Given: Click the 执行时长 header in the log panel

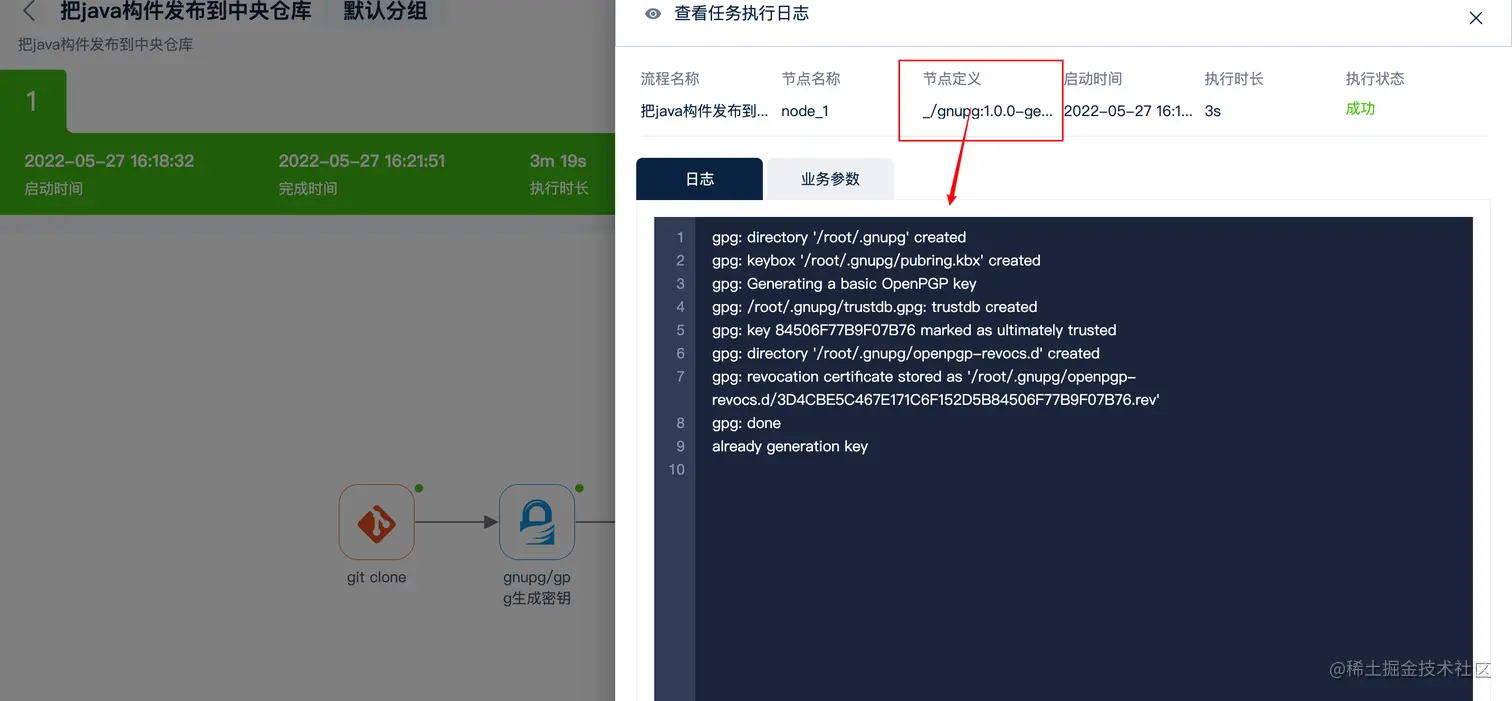Looking at the screenshot, I should [x=1234, y=78].
